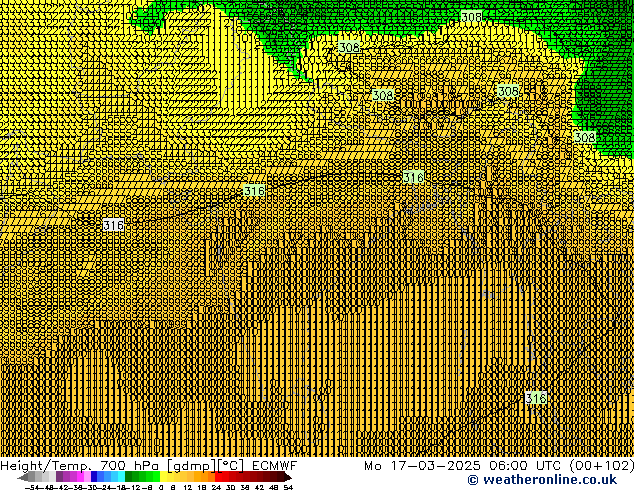Open the weatheronline.co.uk link
Image resolution: width=634 pixels, height=490 pixels.
tap(542, 480)
